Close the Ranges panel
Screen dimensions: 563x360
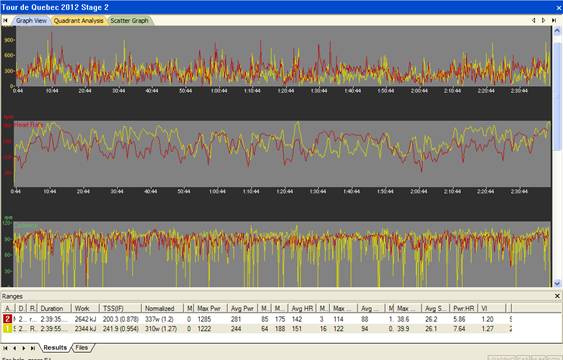tap(557, 296)
